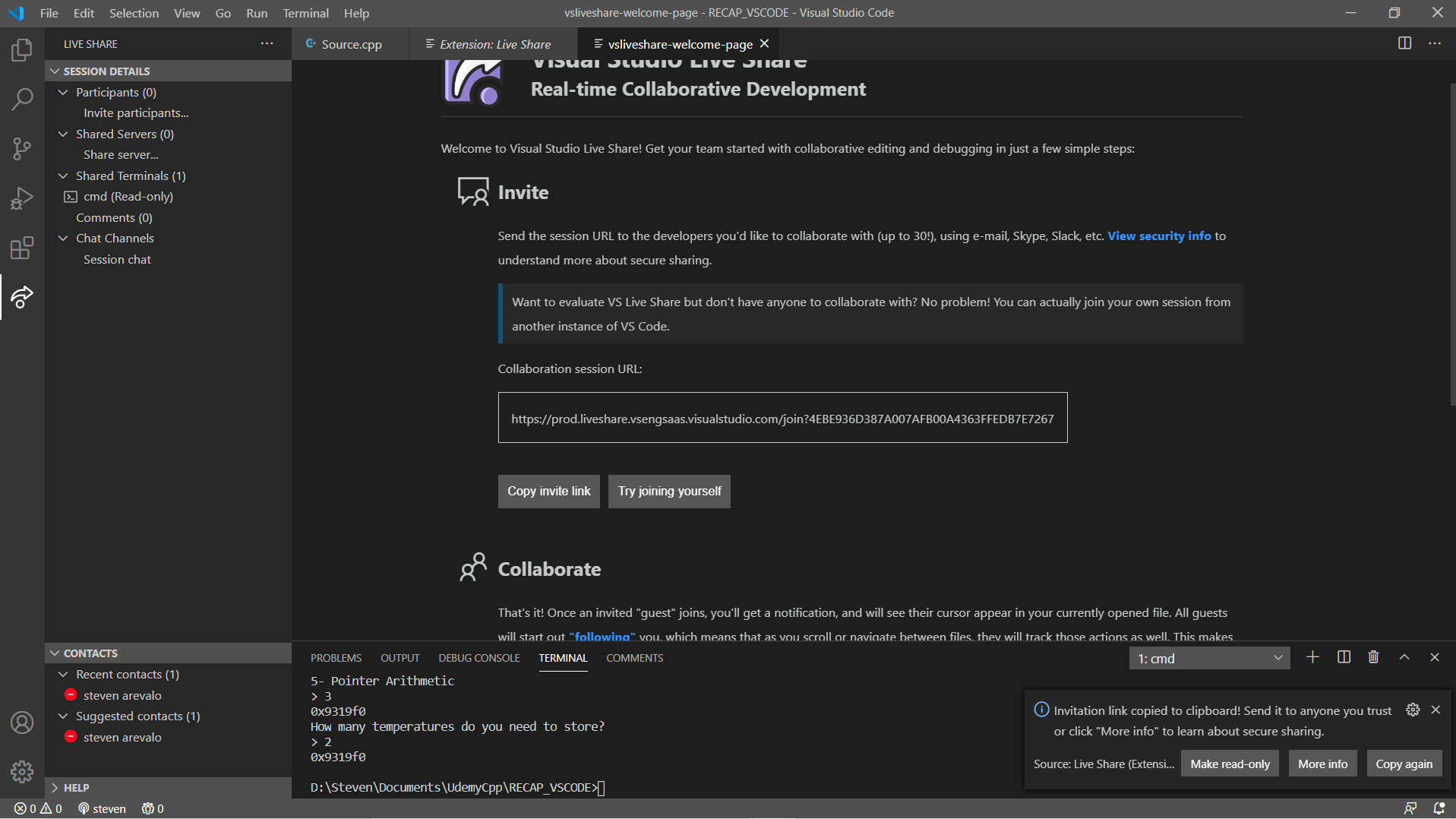
Task: Collapse the Participants tree node
Action: (63, 93)
